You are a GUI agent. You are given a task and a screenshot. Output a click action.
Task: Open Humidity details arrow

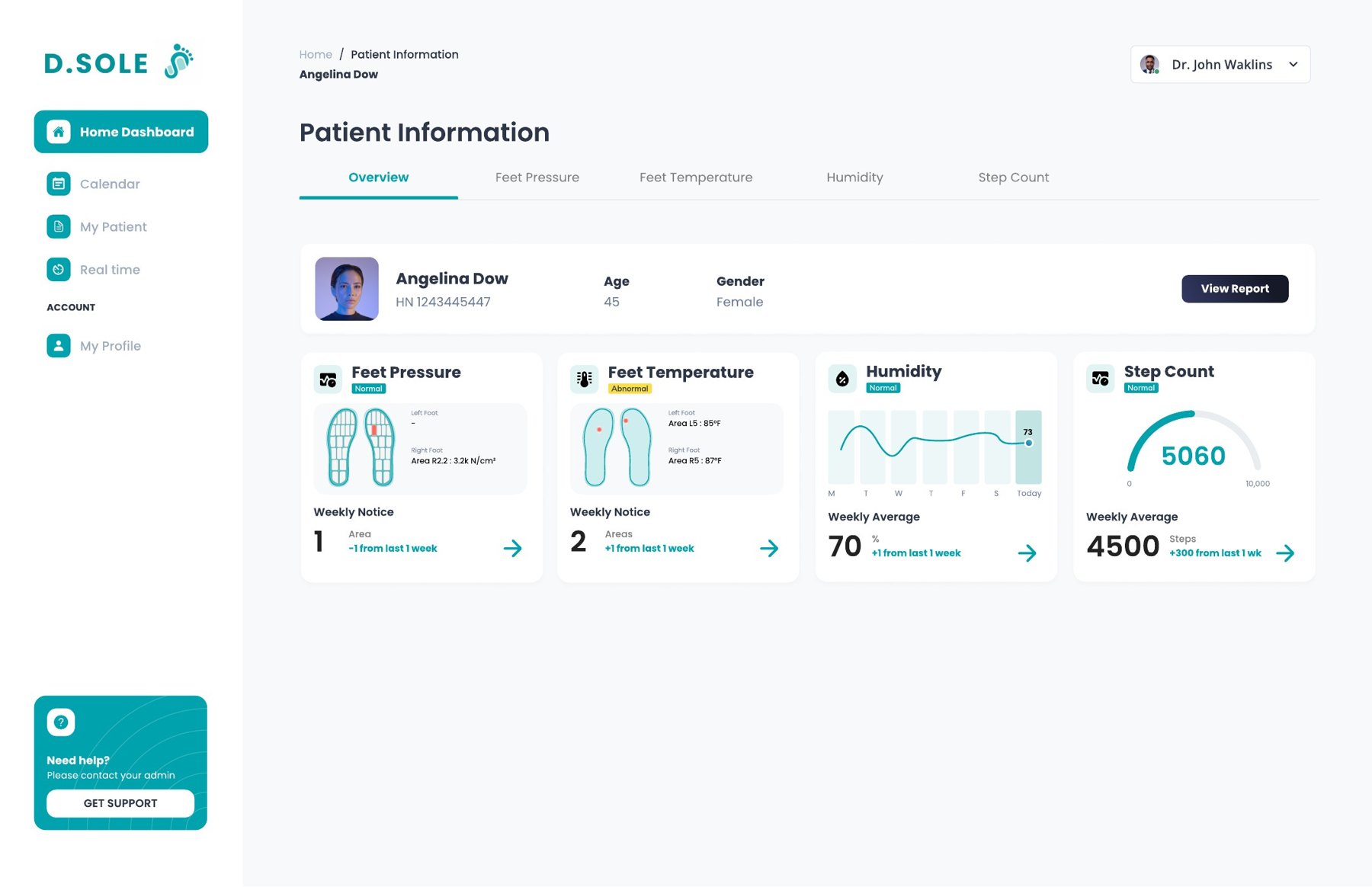pyautogui.click(x=1027, y=552)
